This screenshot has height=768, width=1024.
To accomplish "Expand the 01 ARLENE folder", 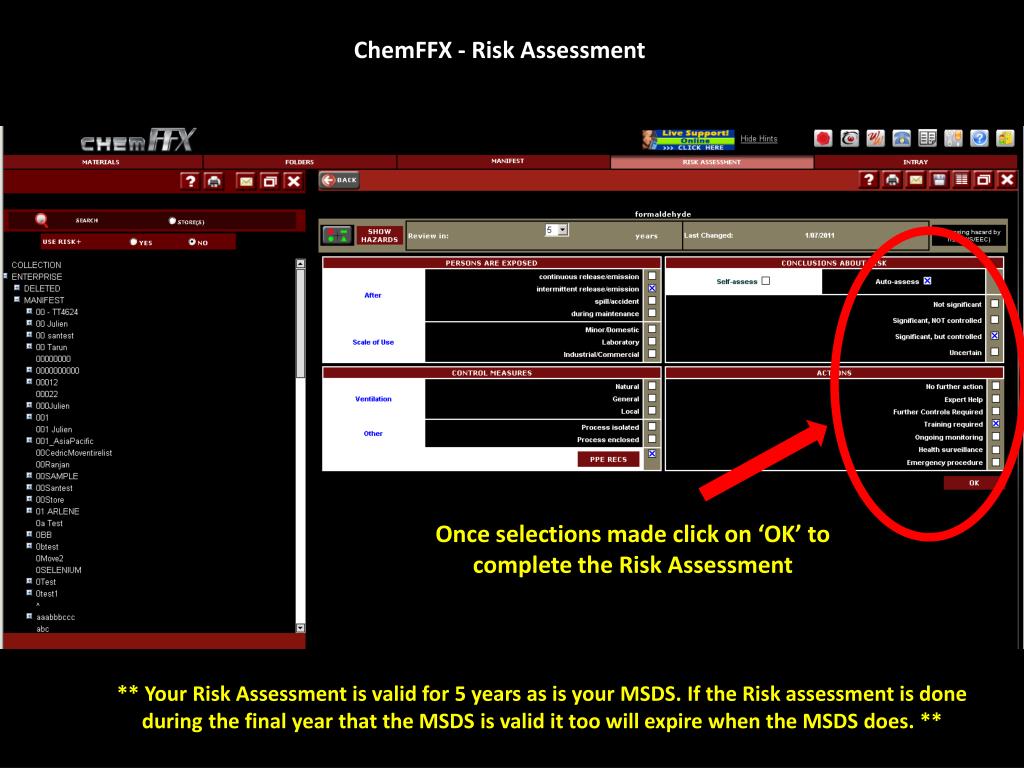I will (x=29, y=510).
